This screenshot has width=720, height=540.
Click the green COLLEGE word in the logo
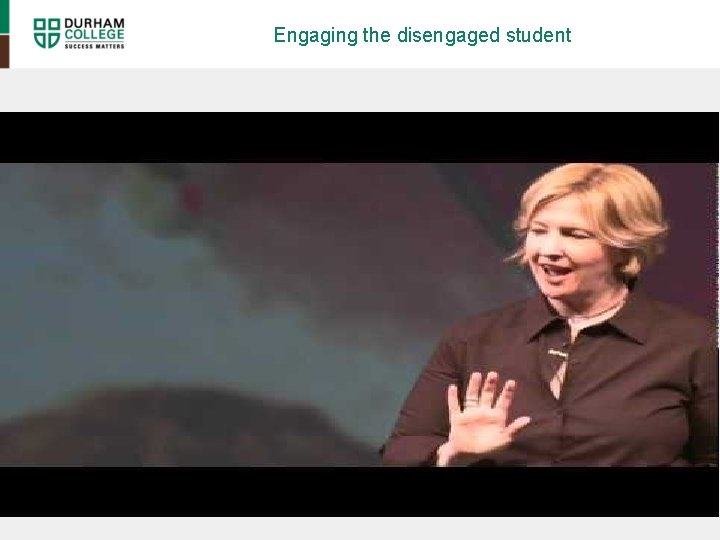click(94, 34)
